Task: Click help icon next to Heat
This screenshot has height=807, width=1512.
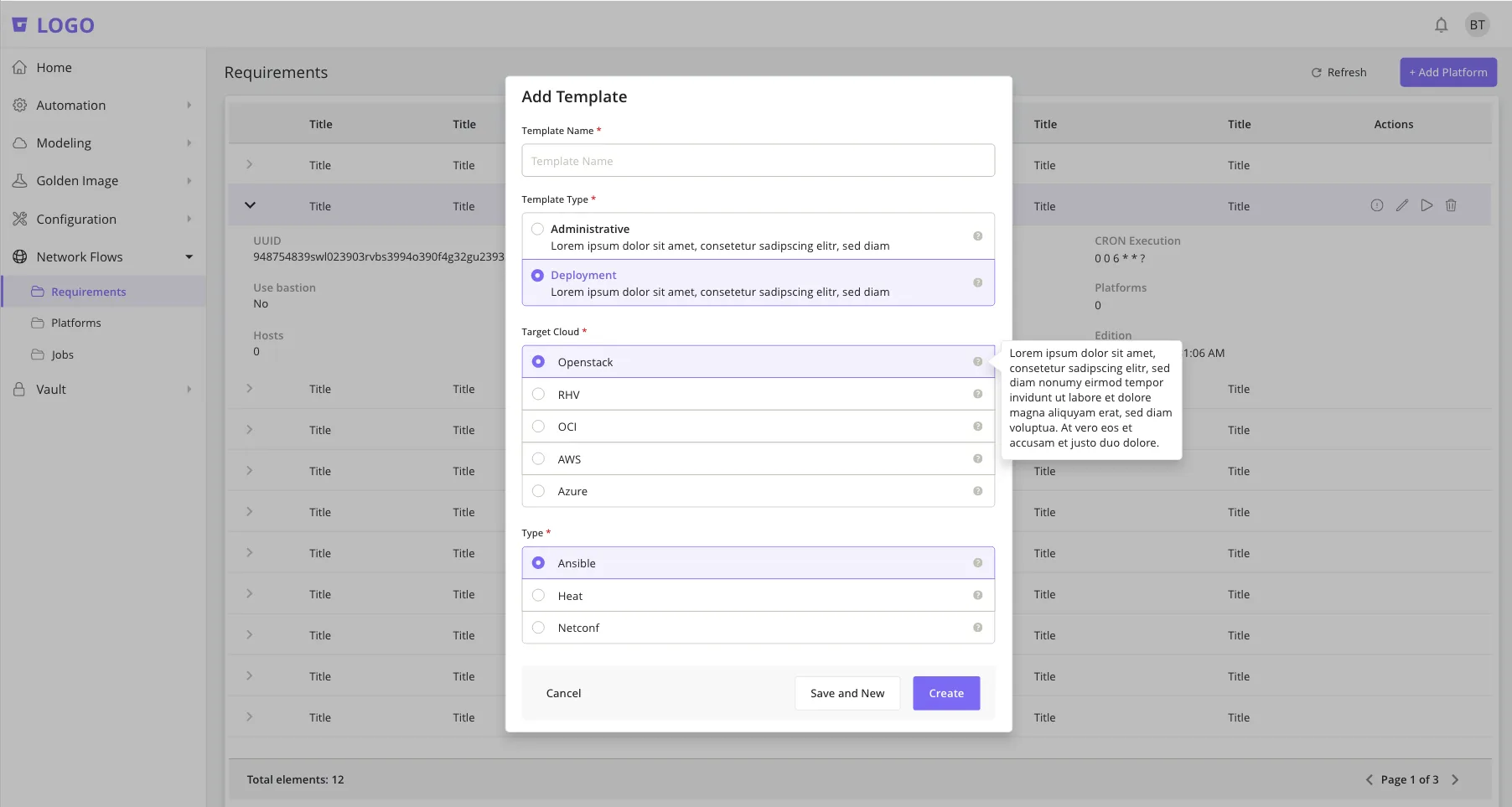Action: pos(977,595)
